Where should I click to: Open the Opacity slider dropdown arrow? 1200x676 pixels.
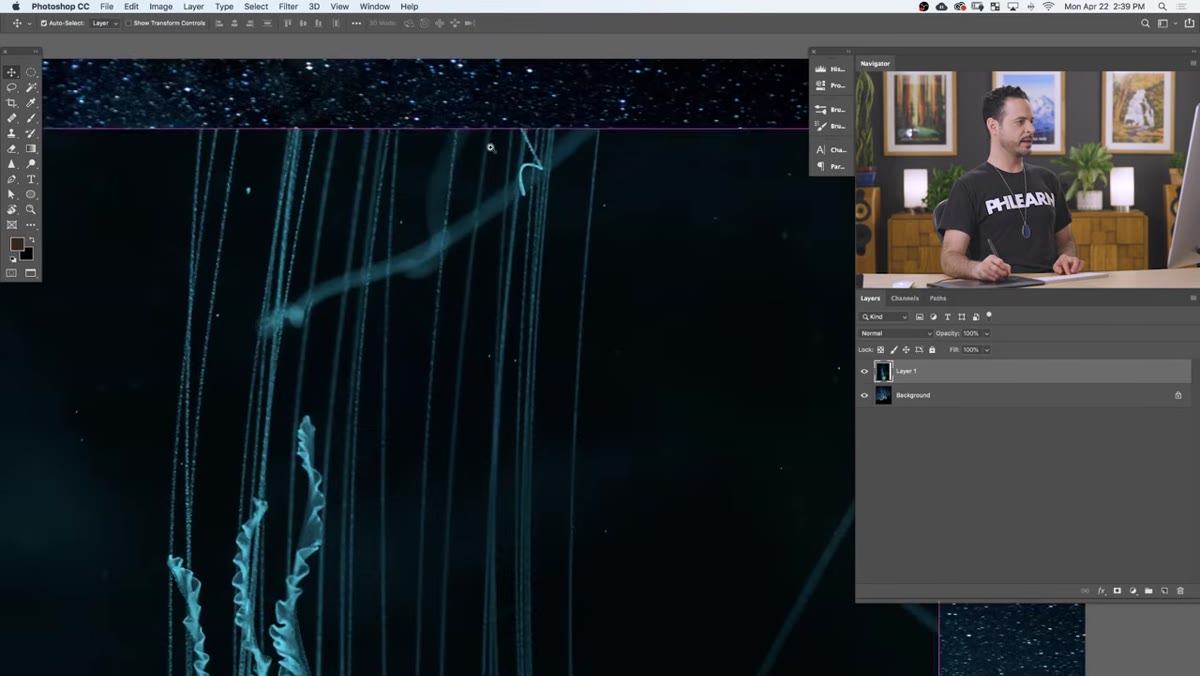(x=987, y=333)
